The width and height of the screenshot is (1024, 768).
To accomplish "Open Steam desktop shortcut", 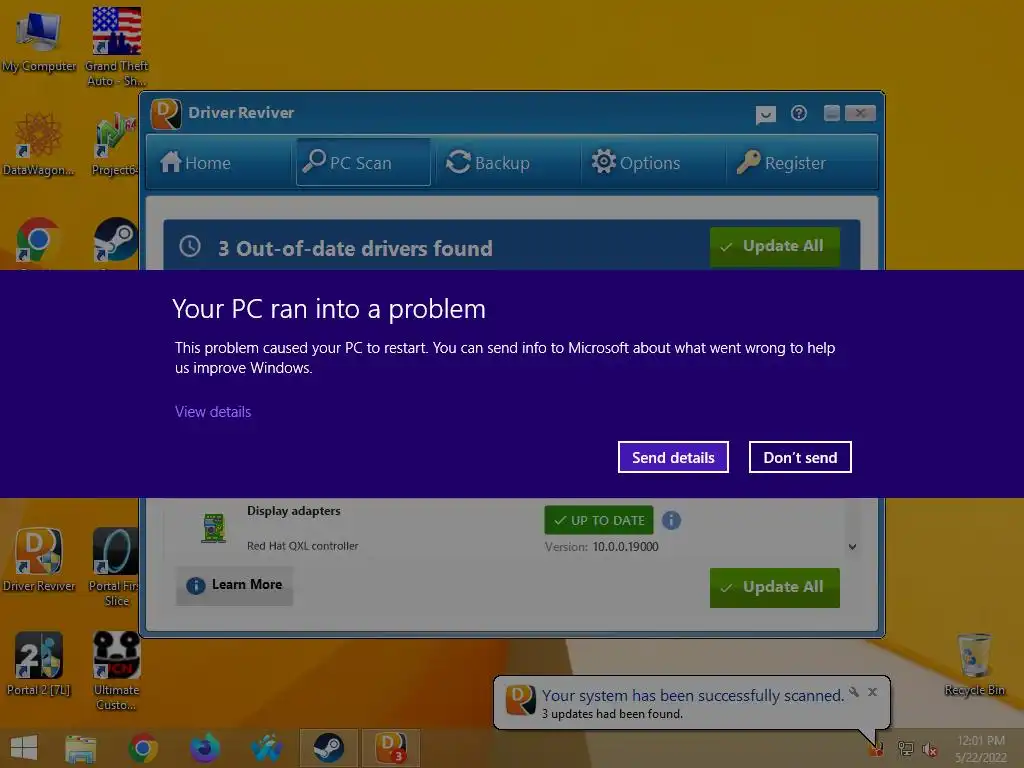I will (x=115, y=242).
